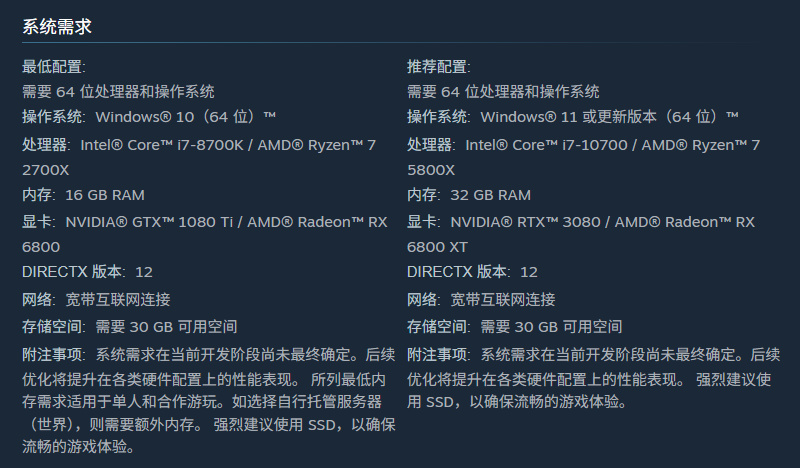Click the NVIDIA RTX 3080 graphics line
Image resolution: width=800 pixels, height=468 pixels.
[x=581, y=221]
